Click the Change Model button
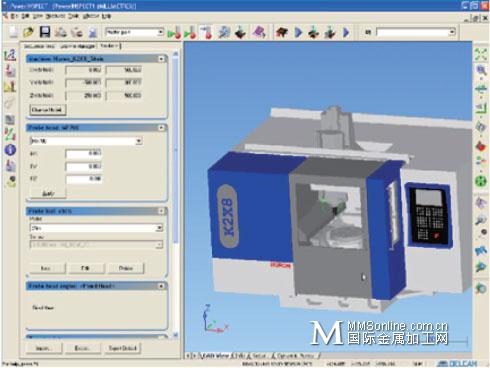Viewport: 490px width, 368px height. (48, 110)
